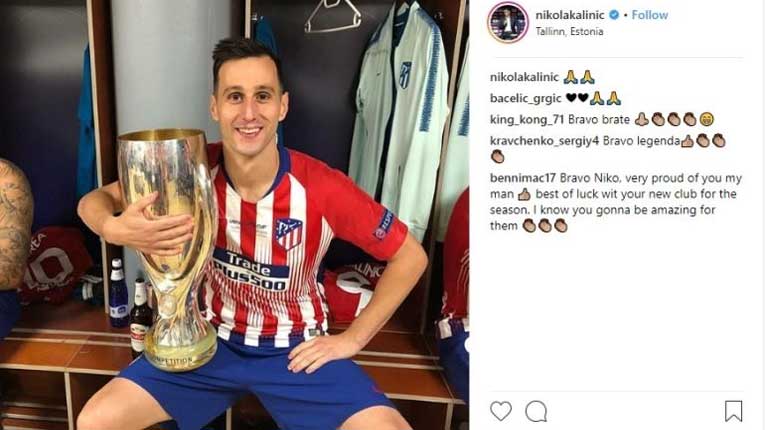This screenshot has width=765, height=430.
Task: Visit commenter bennimac17's profile
Action: pos(523,178)
